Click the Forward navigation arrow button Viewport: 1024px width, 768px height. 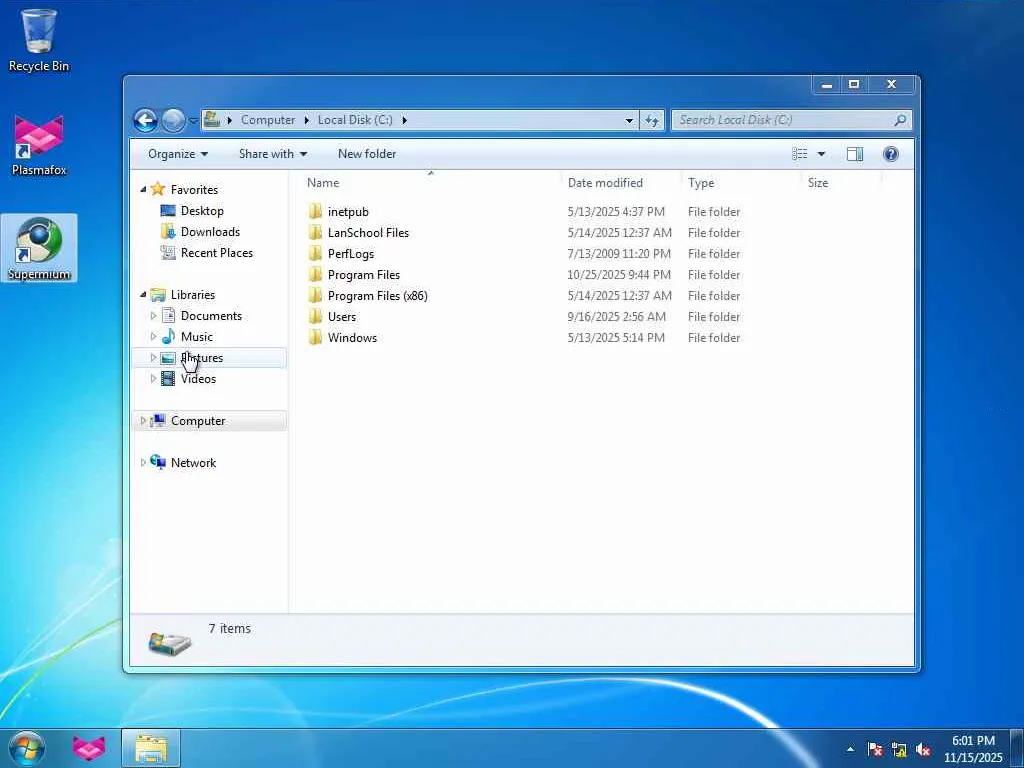[173, 120]
